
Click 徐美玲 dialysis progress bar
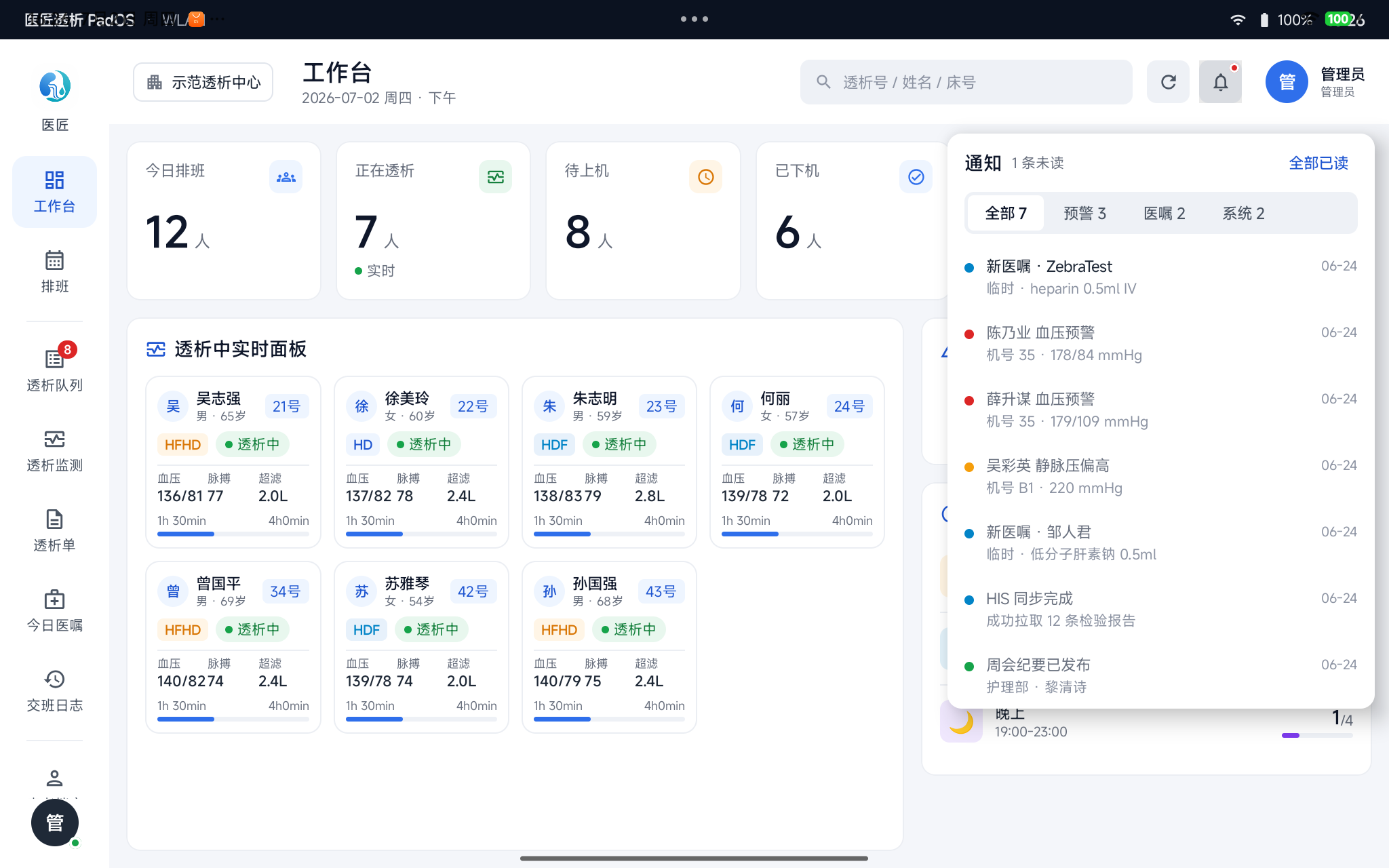421,534
